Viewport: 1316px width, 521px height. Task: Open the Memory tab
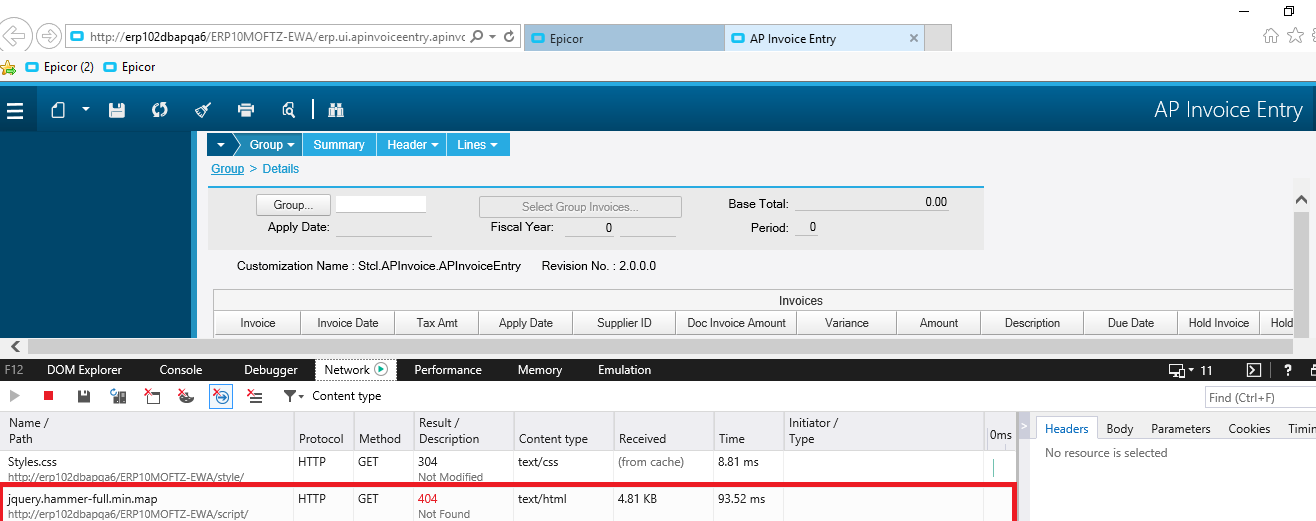click(540, 370)
